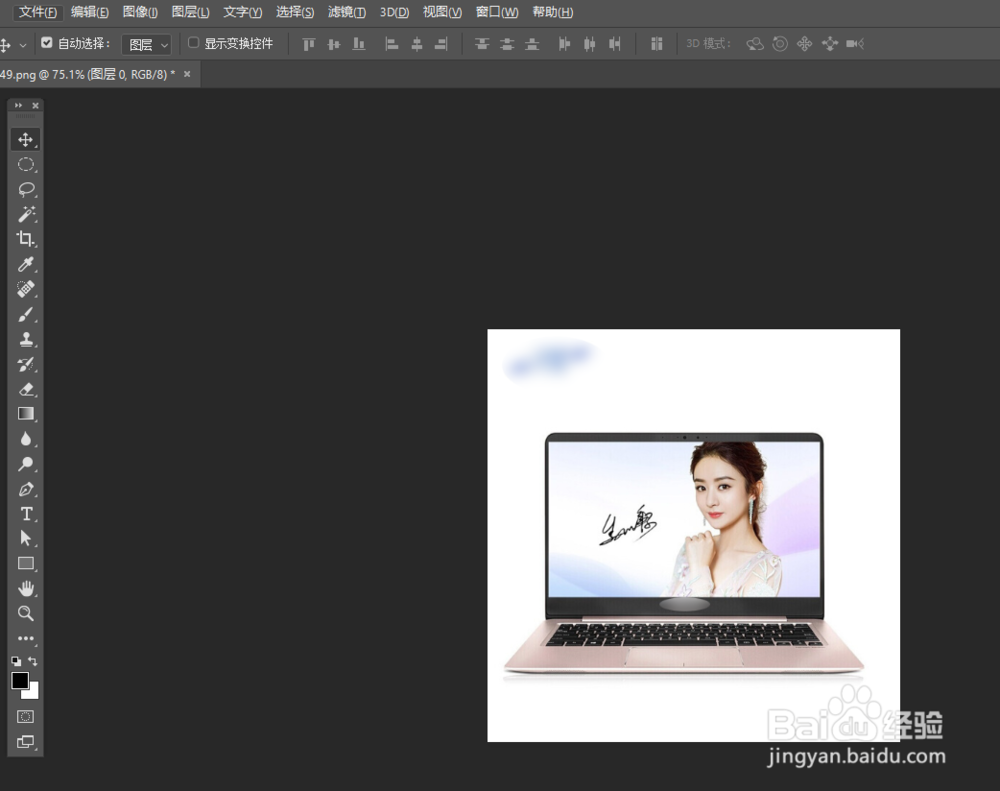Open the 滤镜(T) menu
The width and height of the screenshot is (1000, 791).
click(347, 12)
